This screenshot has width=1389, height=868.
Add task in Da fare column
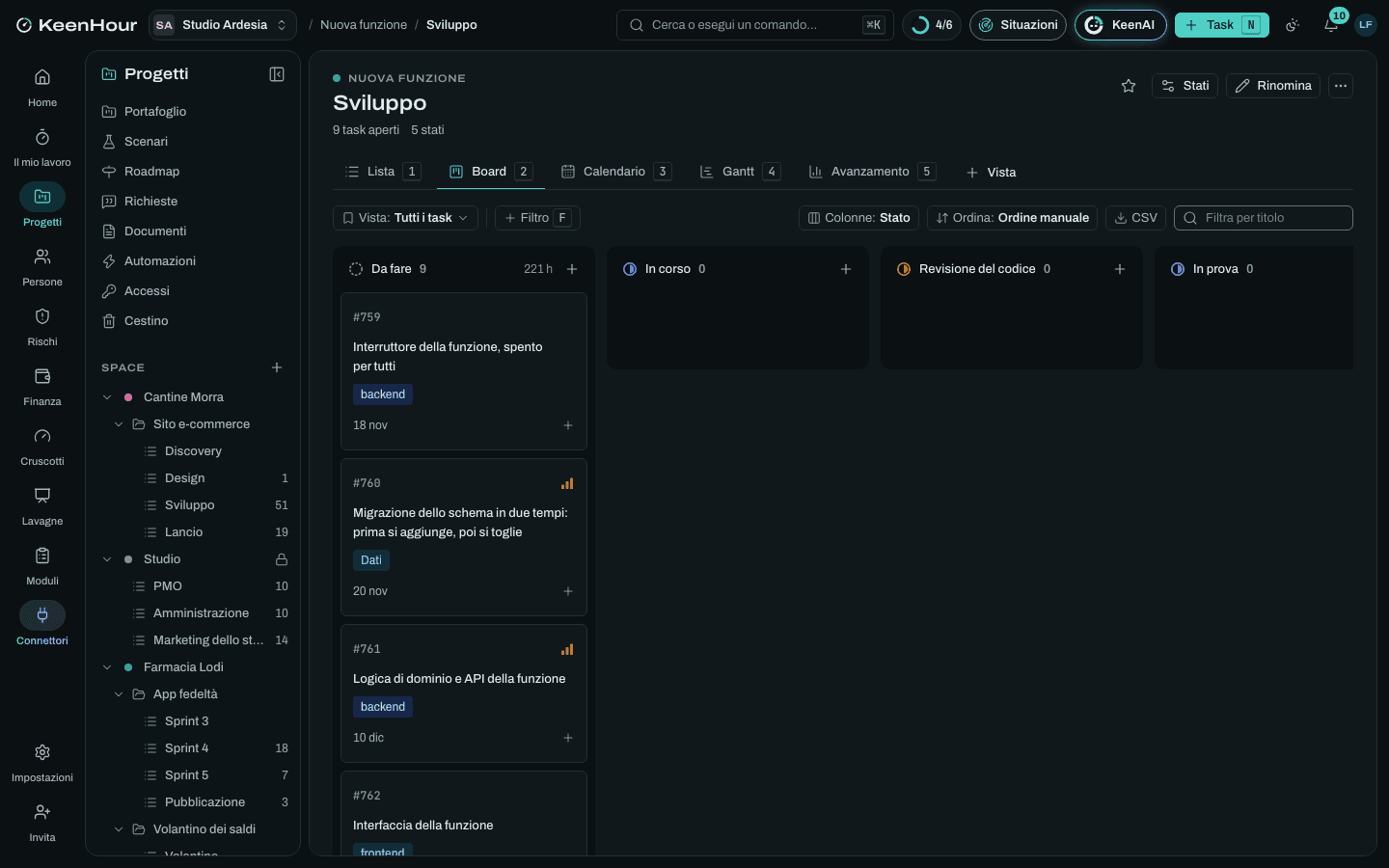coord(572,269)
